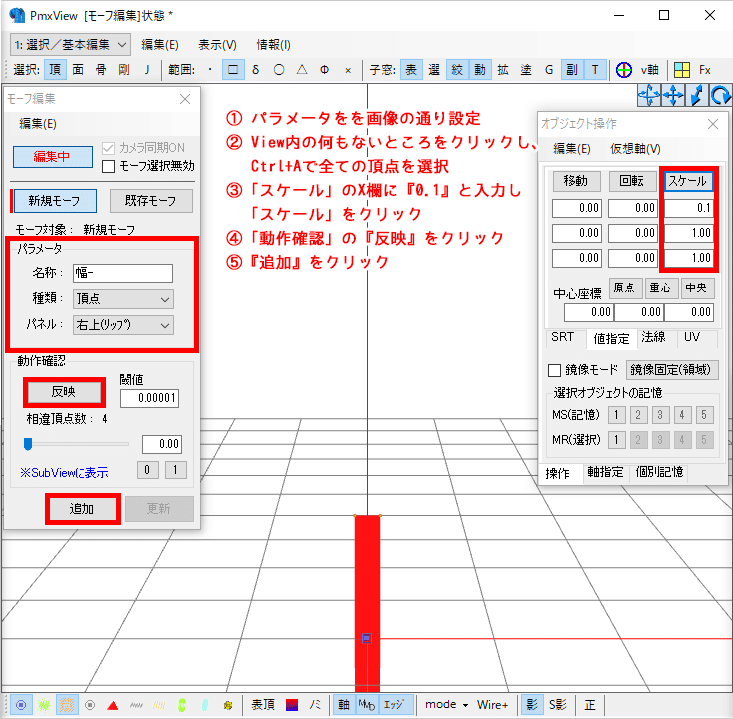Click 鏡像固定(領域) button
Image resolution: width=733 pixels, height=719 pixels.
tap(671, 370)
